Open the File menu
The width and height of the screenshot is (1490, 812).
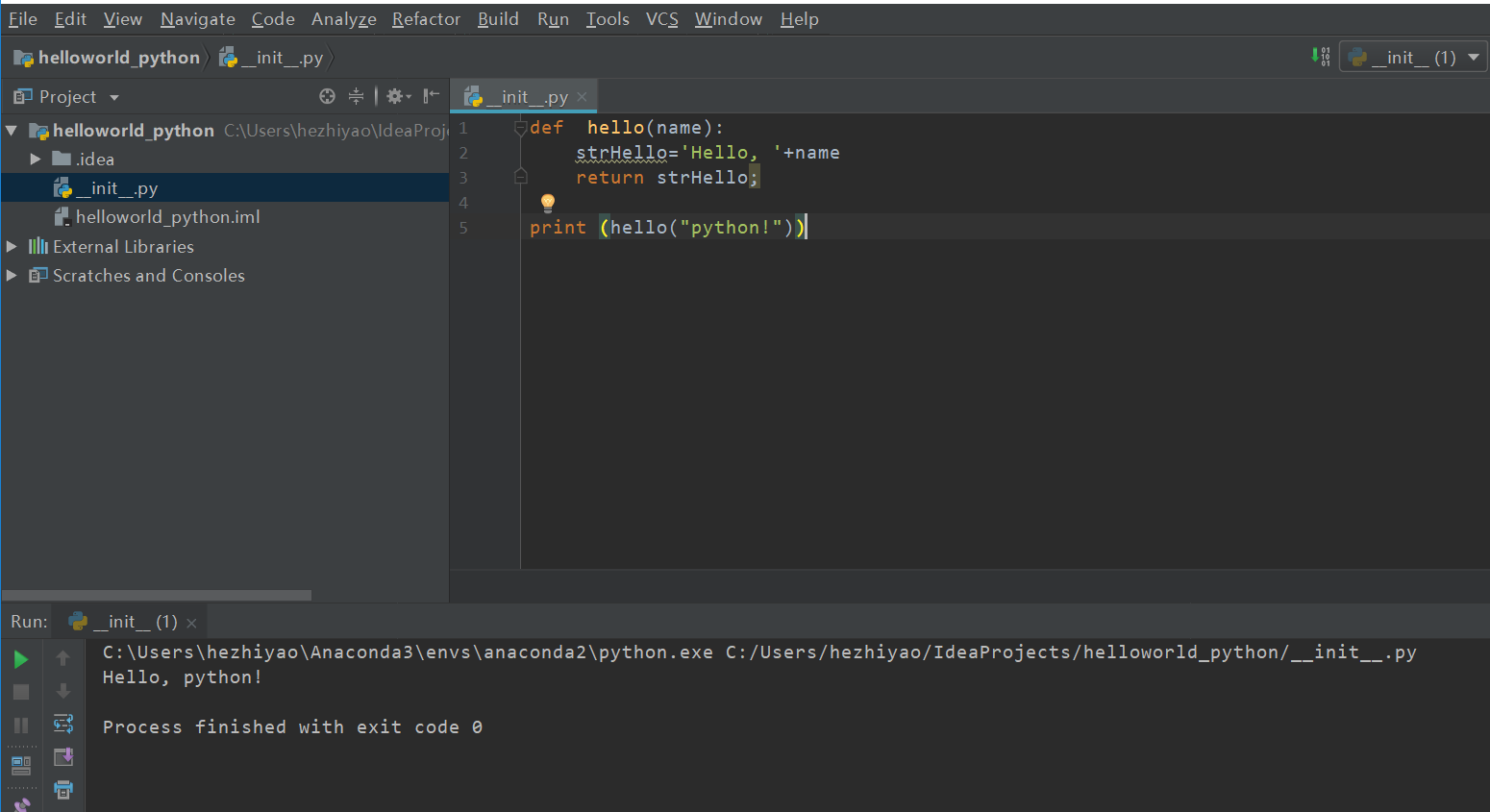(x=22, y=19)
